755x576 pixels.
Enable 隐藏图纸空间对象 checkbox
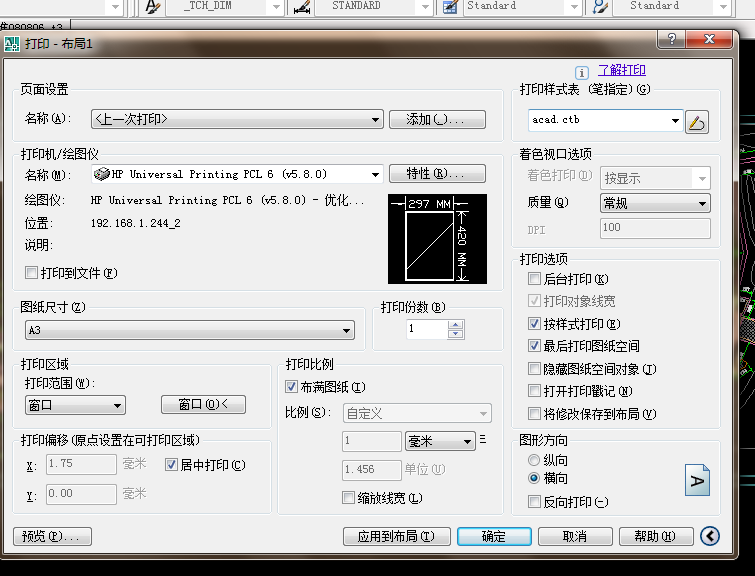coord(534,369)
